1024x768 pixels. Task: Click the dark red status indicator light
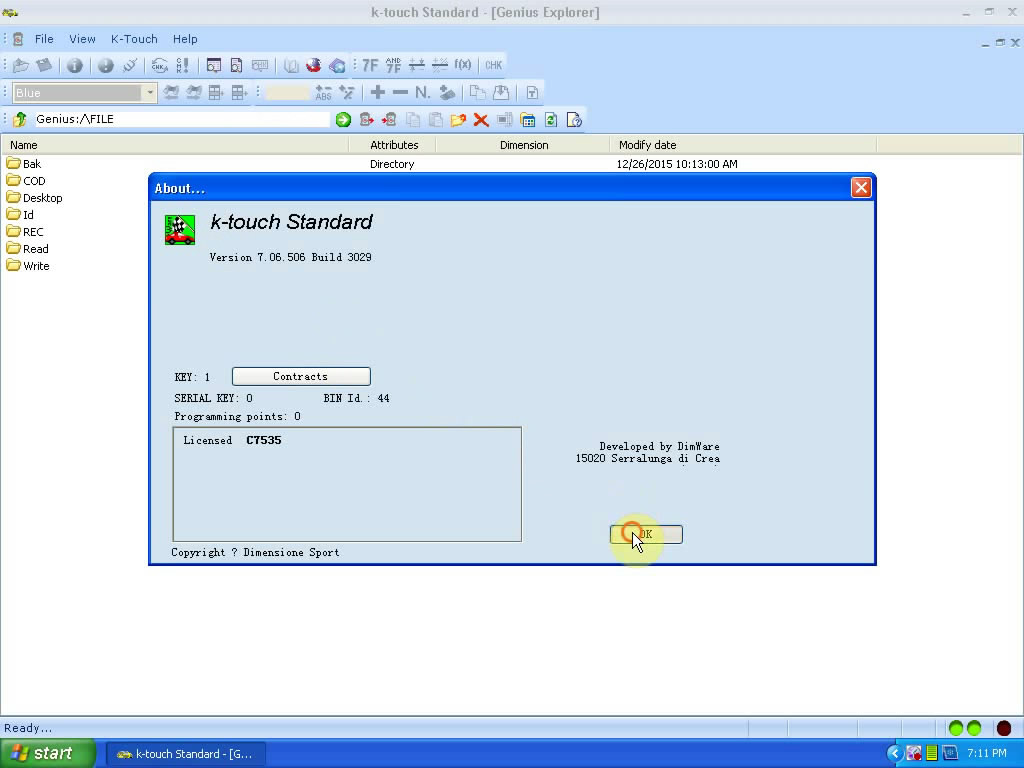coord(1004,728)
